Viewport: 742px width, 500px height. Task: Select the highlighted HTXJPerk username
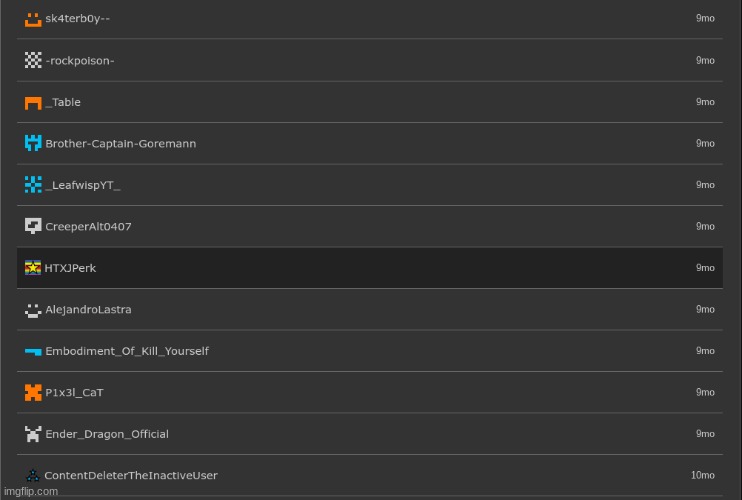tap(70, 268)
